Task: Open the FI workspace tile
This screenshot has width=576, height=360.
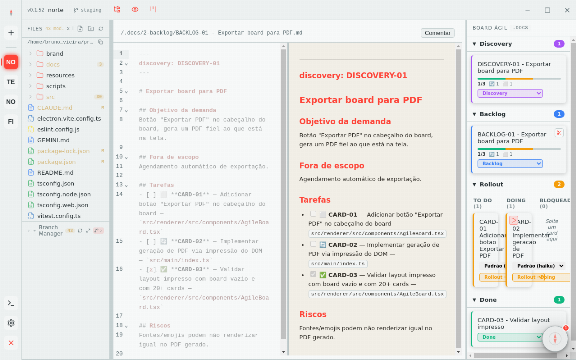Action: point(11,121)
